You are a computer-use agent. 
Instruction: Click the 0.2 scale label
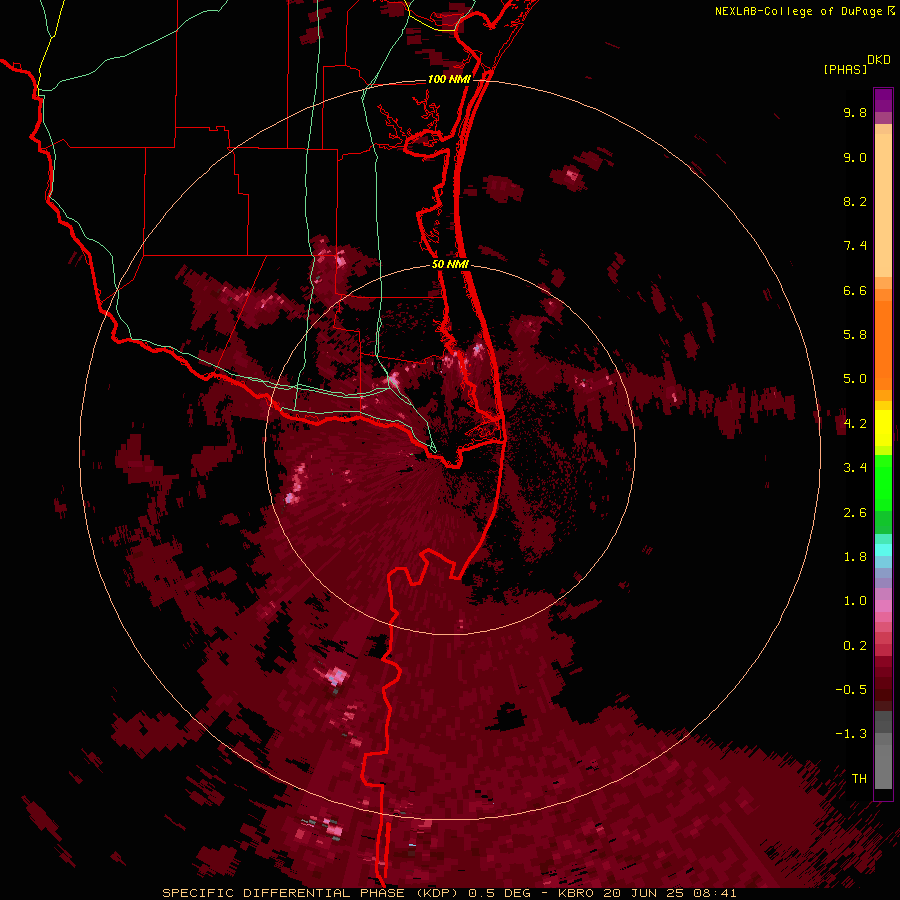[855, 646]
